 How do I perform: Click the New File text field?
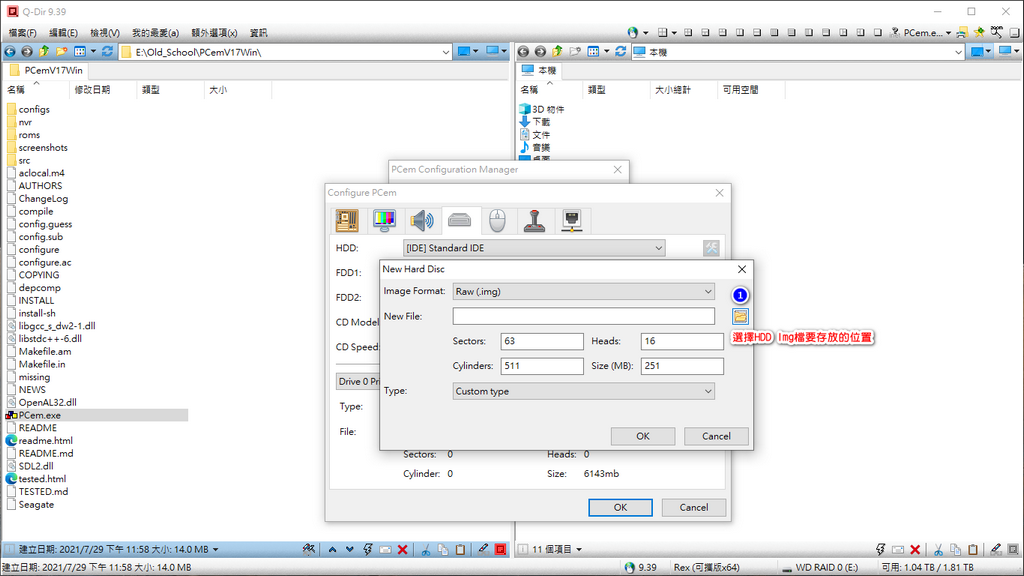tap(584, 317)
